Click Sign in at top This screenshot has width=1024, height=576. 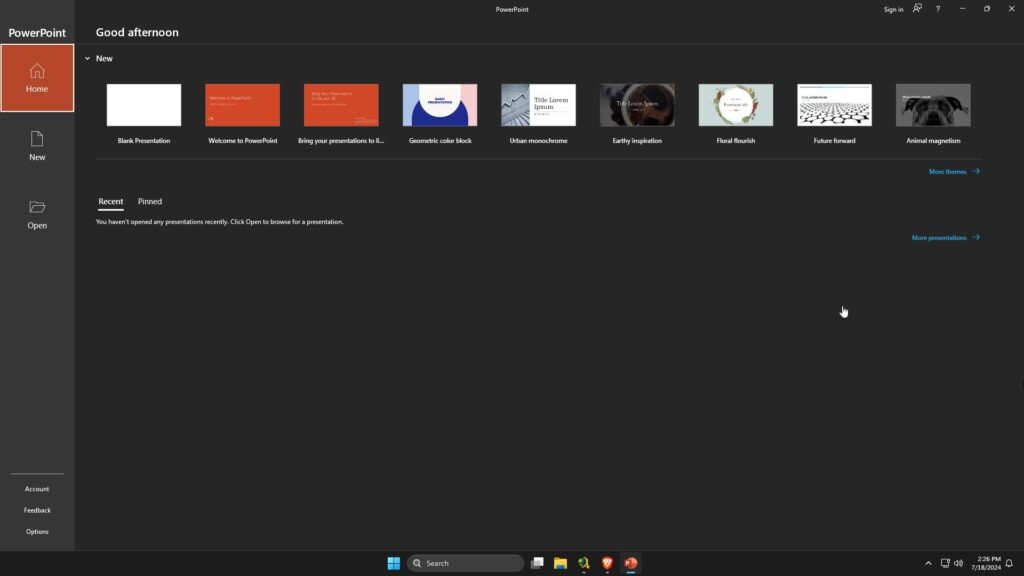(893, 9)
